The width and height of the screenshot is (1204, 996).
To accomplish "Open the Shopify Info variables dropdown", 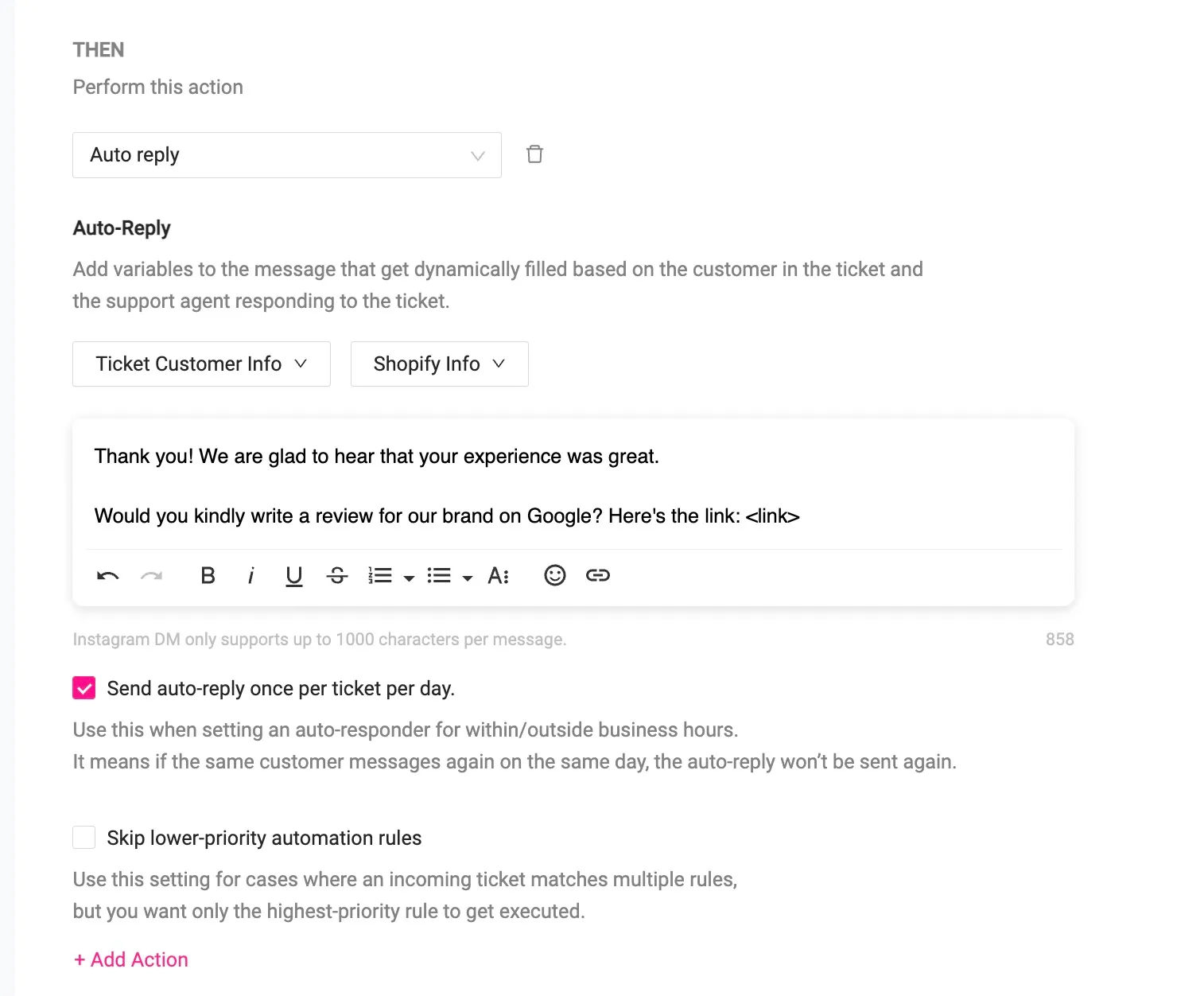I will click(x=439, y=364).
